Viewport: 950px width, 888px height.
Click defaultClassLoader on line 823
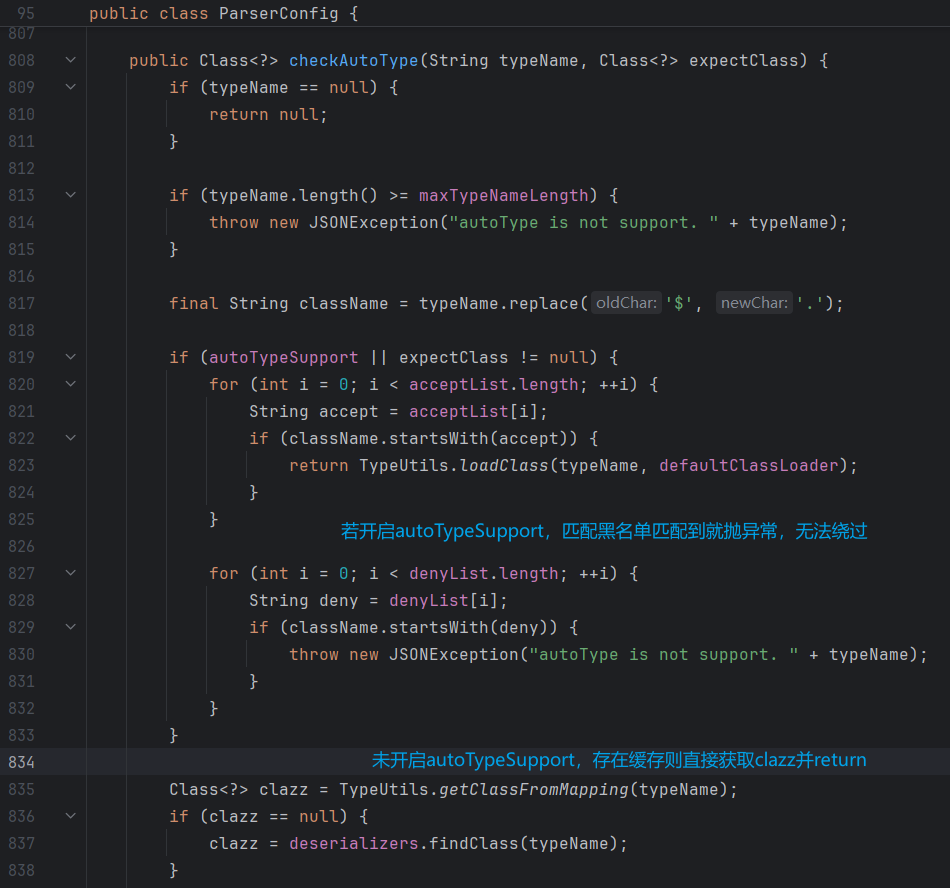(x=749, y=465)
